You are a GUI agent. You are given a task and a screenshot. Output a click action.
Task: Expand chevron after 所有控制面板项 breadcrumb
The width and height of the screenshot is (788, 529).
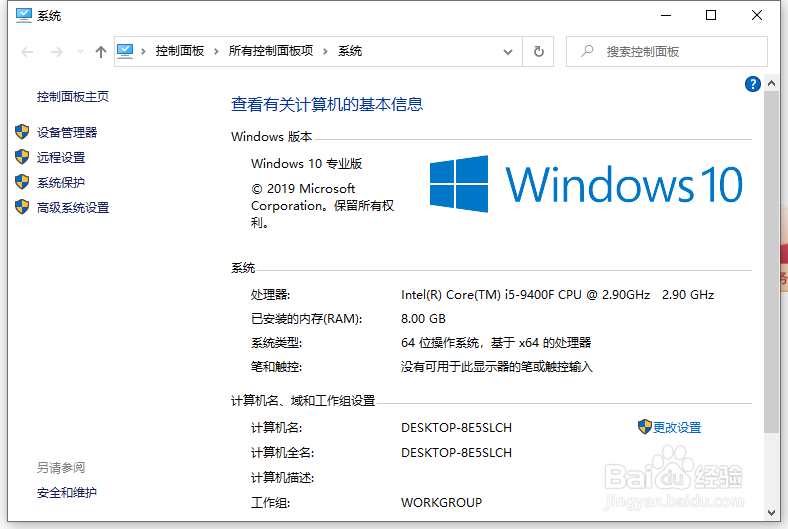tap(326, 51)
